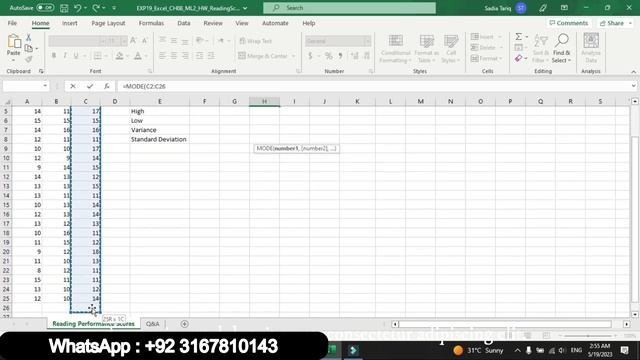The image size is (640, 360).
Task: Click the Format as Table icon
Action: (427, 48)
